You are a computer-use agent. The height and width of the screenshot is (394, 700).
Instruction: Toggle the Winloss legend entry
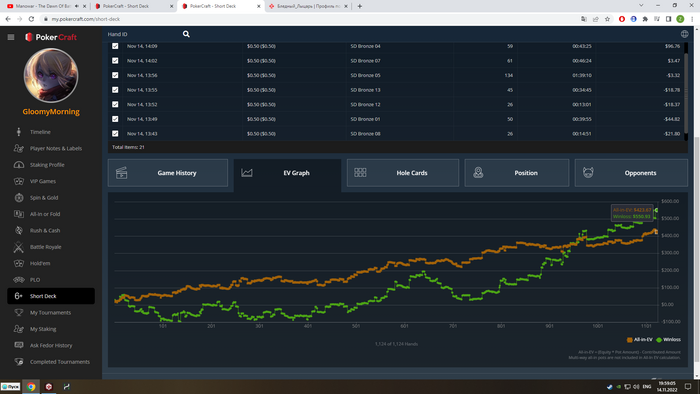click(668, 340)
